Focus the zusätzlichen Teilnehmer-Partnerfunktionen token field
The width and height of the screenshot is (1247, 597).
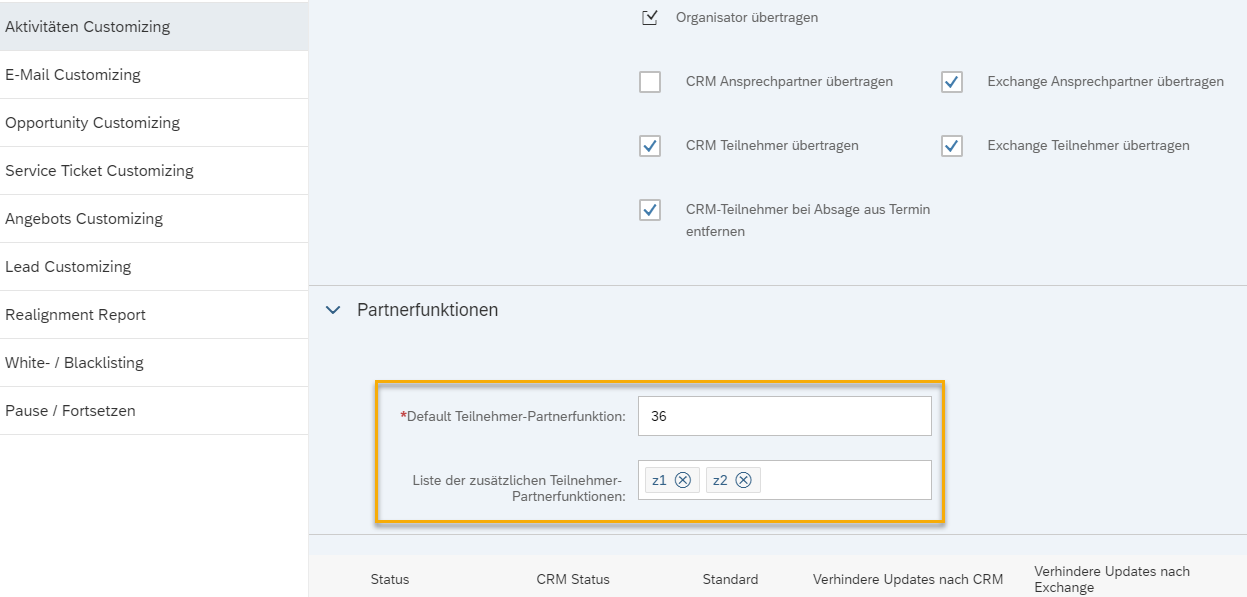click(845, 480)
